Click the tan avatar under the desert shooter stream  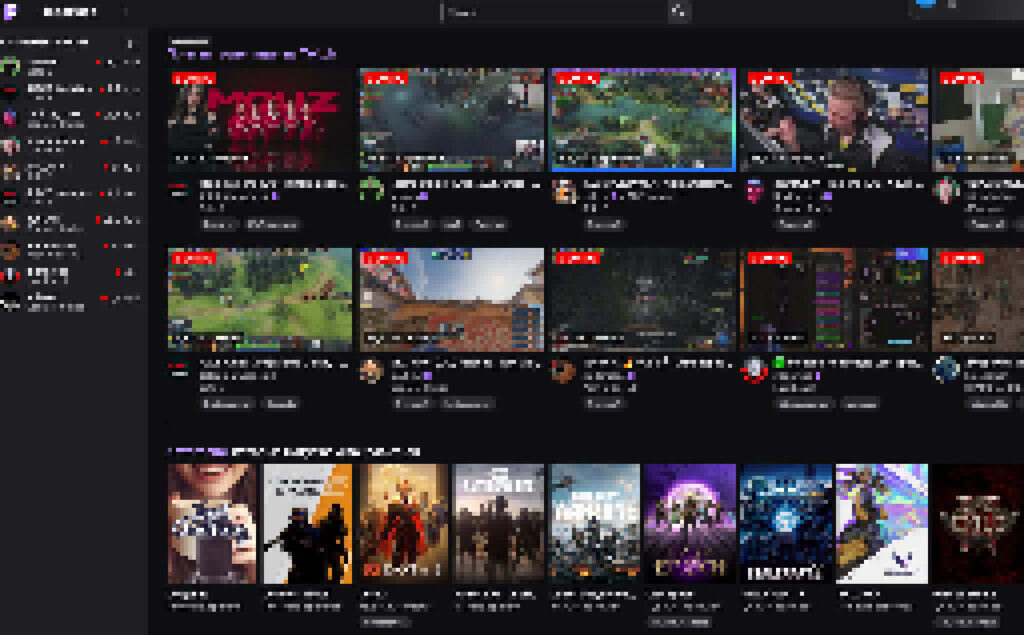pos(371,370)
